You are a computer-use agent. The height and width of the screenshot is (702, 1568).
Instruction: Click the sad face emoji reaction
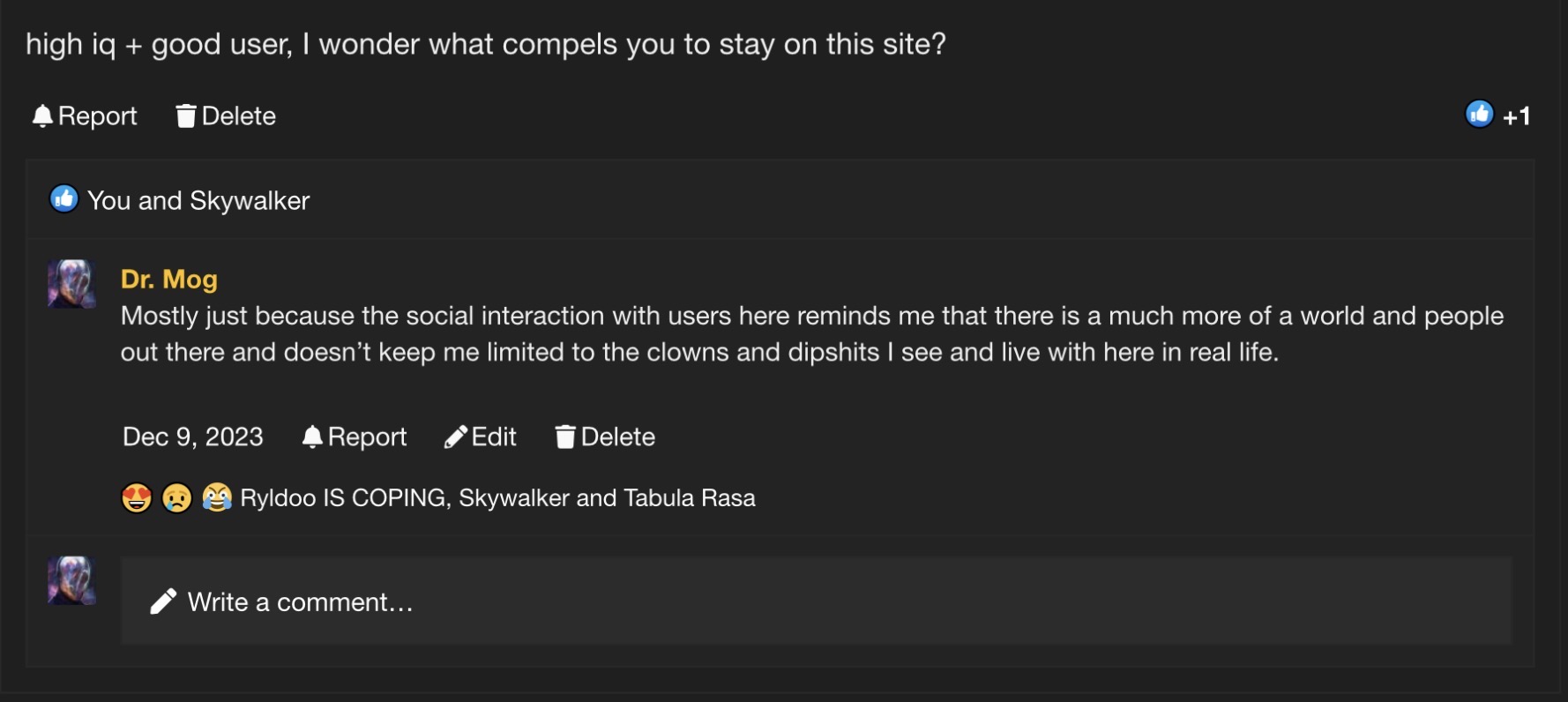tap(177, 498)
